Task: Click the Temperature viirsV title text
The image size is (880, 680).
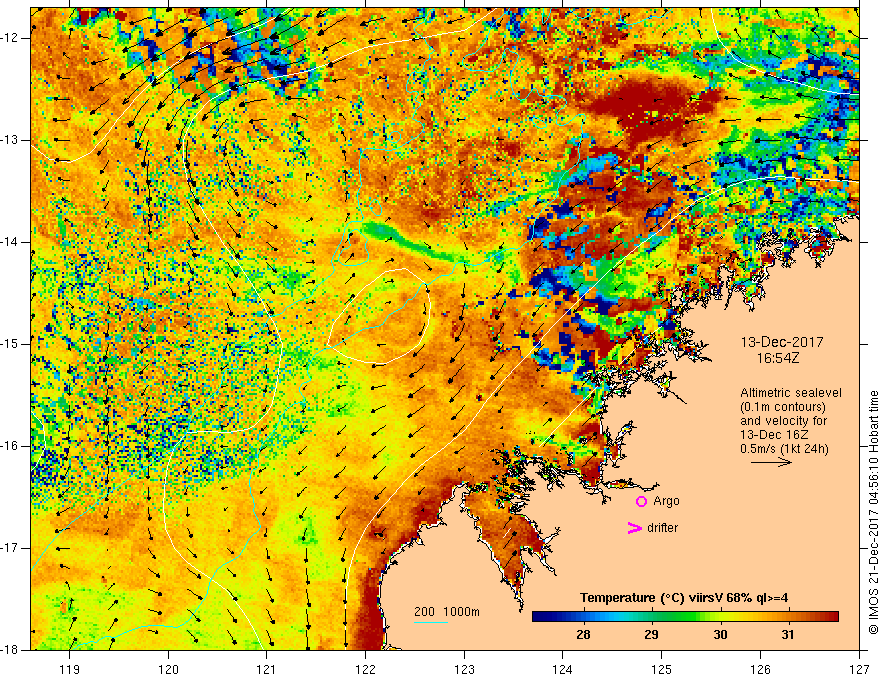Action: click(x=684, y=598)
